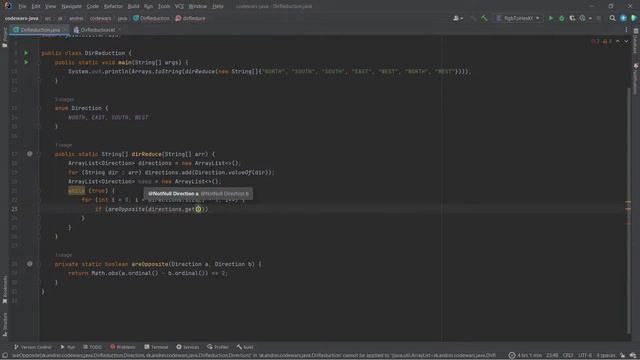
Task: Toggle read-only lock icon in status bar
Action: click(622, 356)
